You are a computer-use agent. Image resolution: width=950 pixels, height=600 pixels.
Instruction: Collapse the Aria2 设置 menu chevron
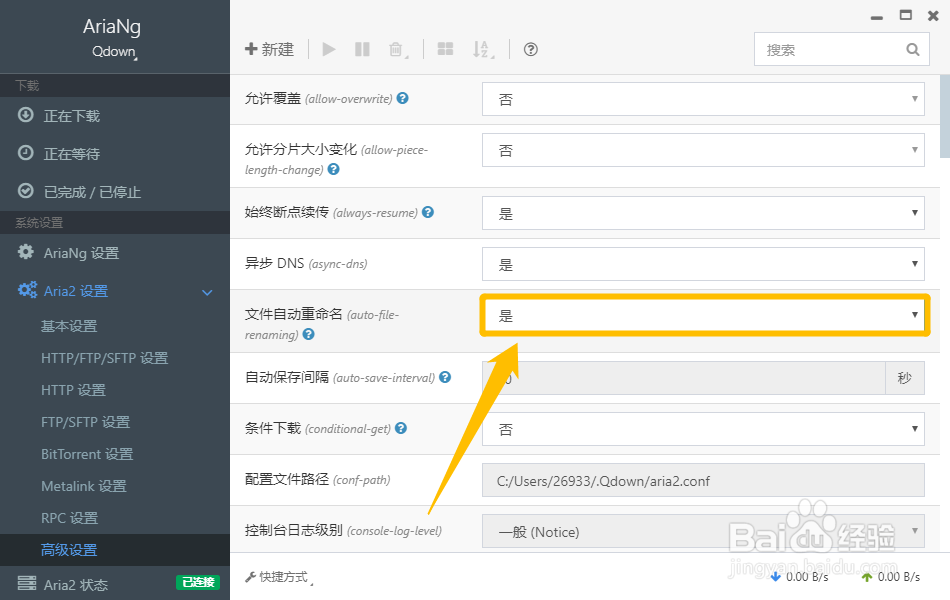coord(207,292)
